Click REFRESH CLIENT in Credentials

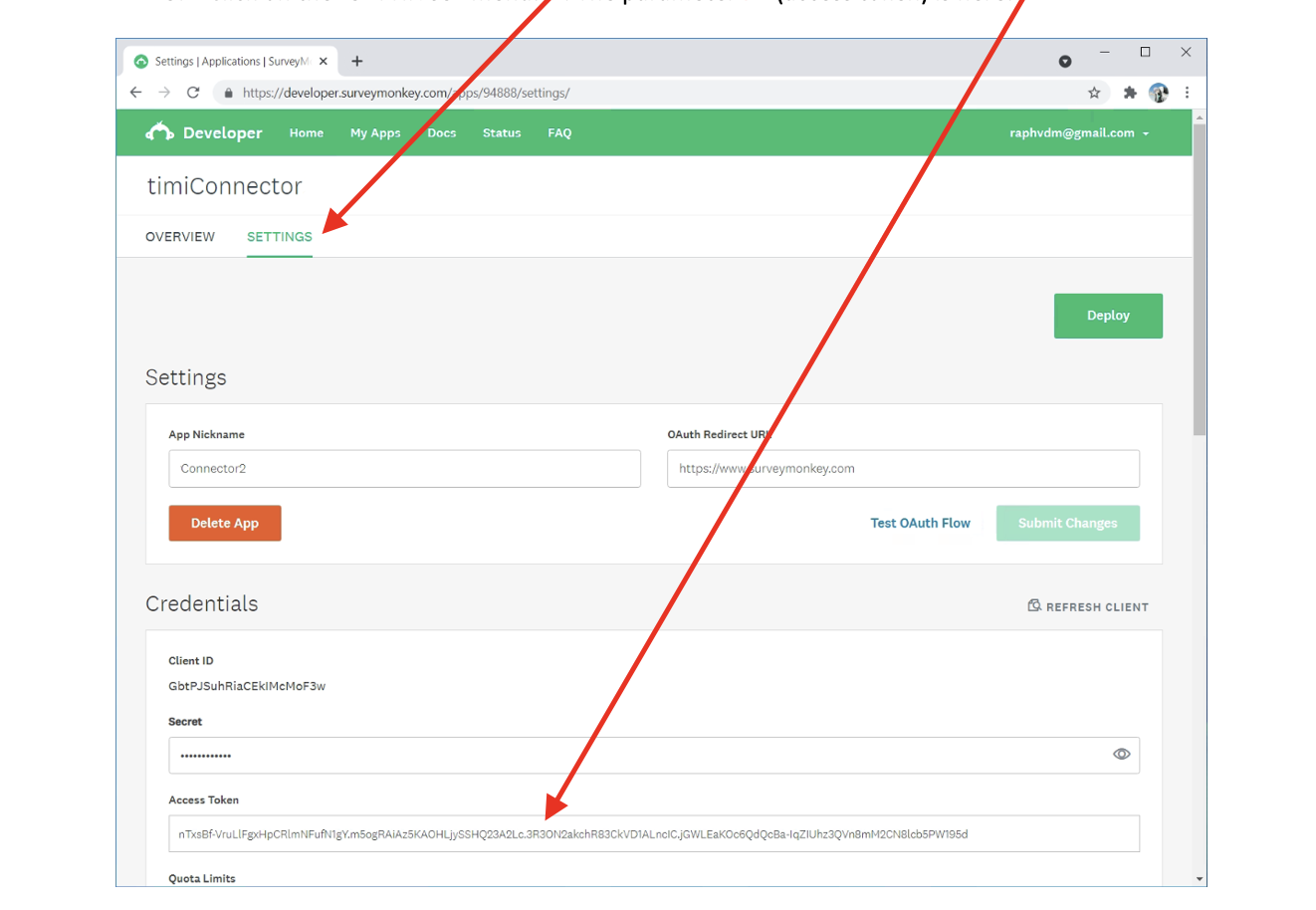pos(1088,606)
